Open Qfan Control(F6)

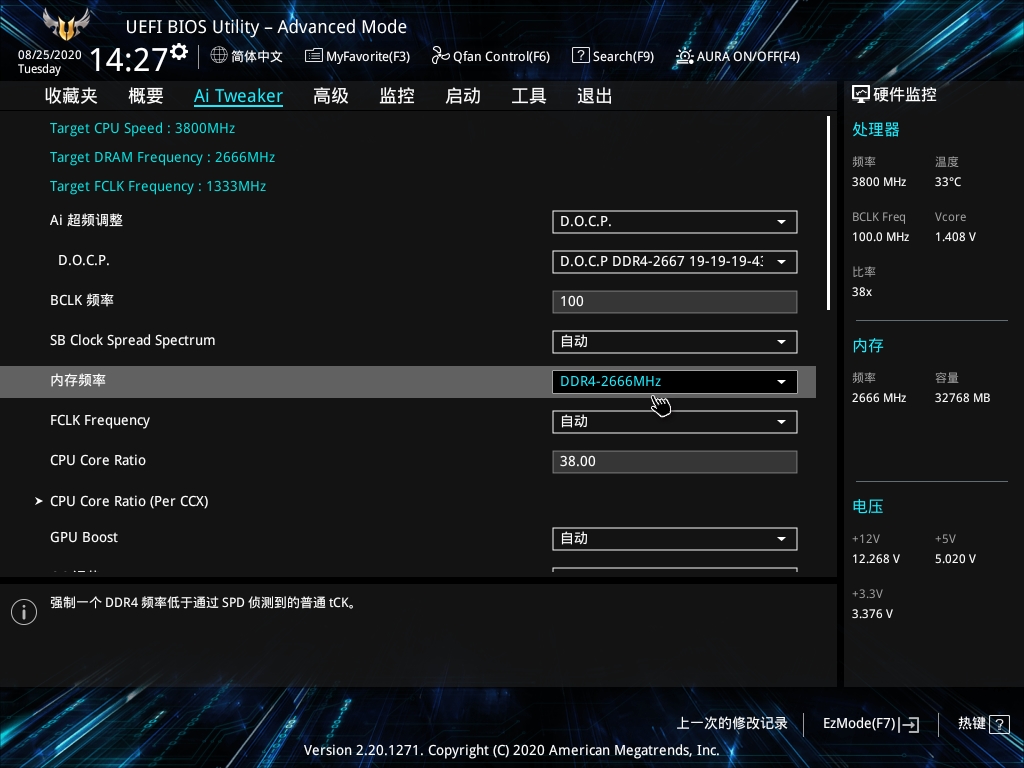click(x=490, y=56)
